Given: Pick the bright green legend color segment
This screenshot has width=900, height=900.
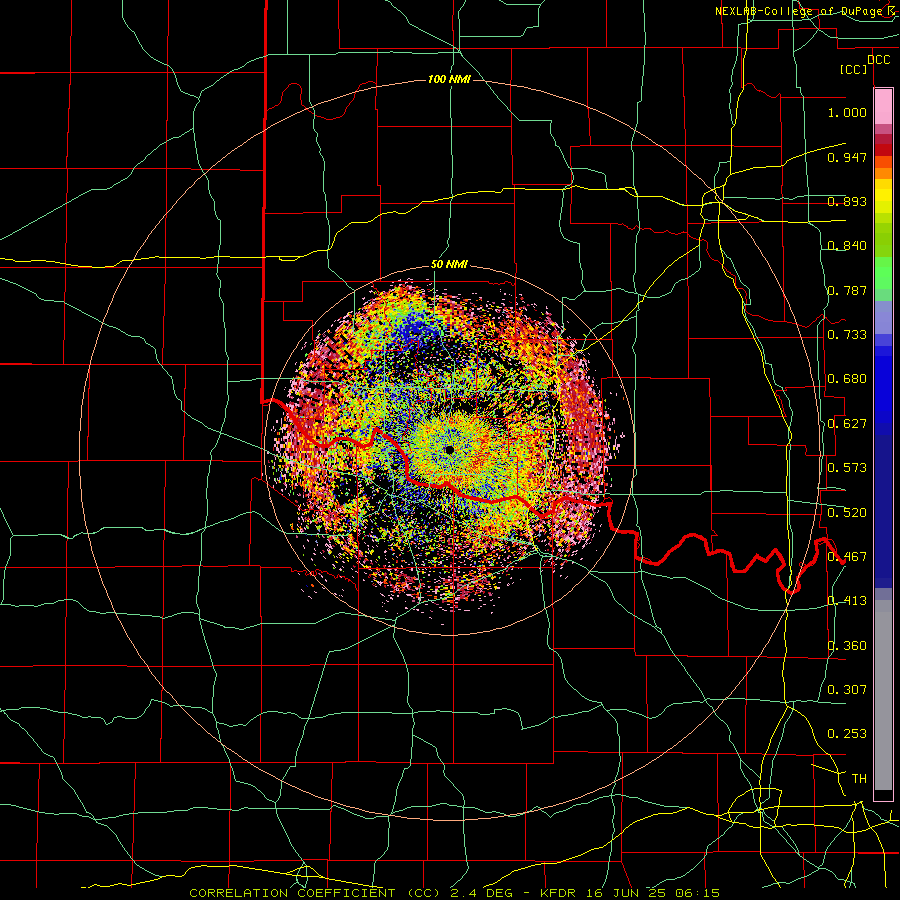Looking at the screenshot, I should (883, 273).
